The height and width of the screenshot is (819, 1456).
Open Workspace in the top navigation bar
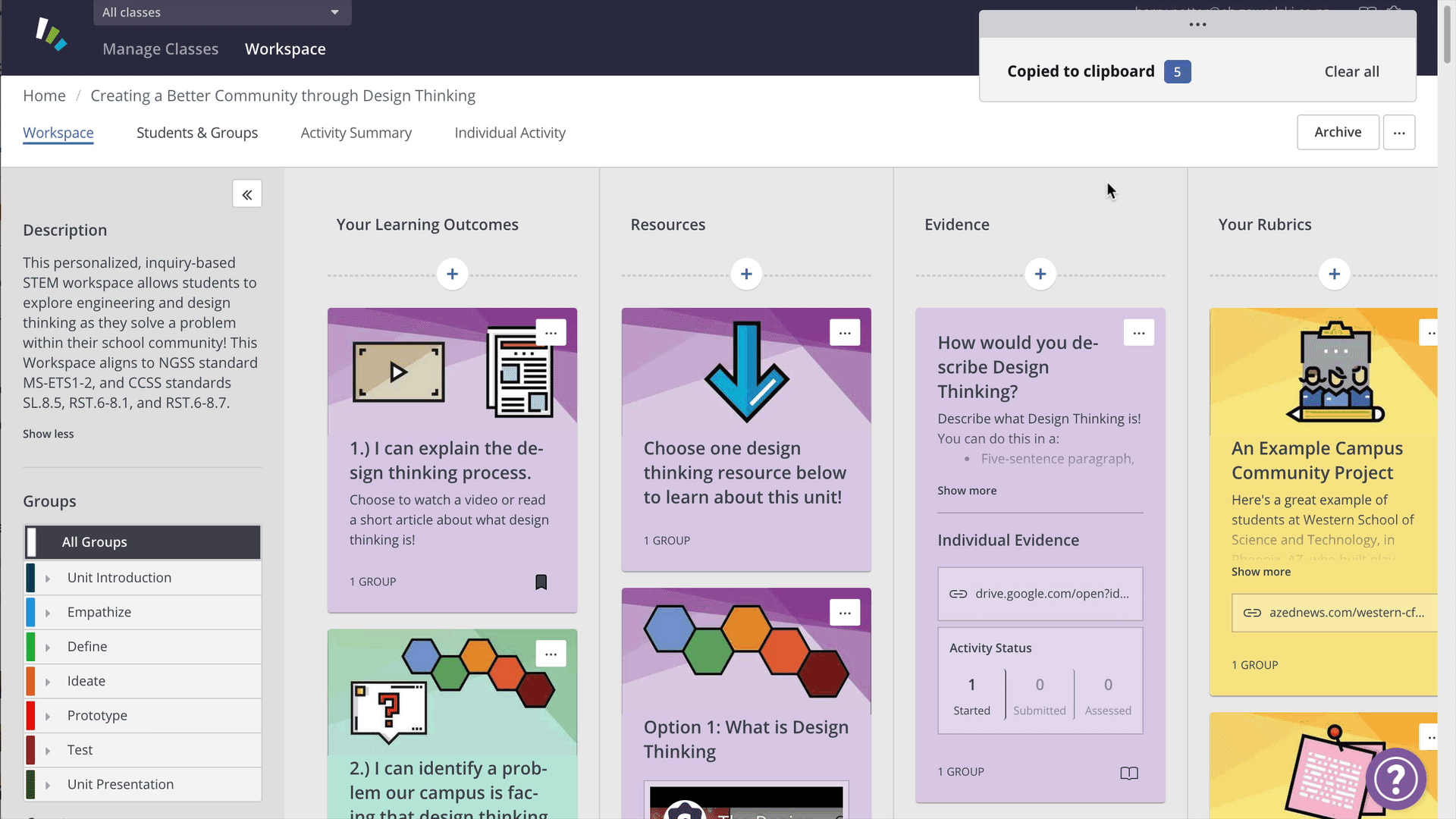tap(285, 49)
